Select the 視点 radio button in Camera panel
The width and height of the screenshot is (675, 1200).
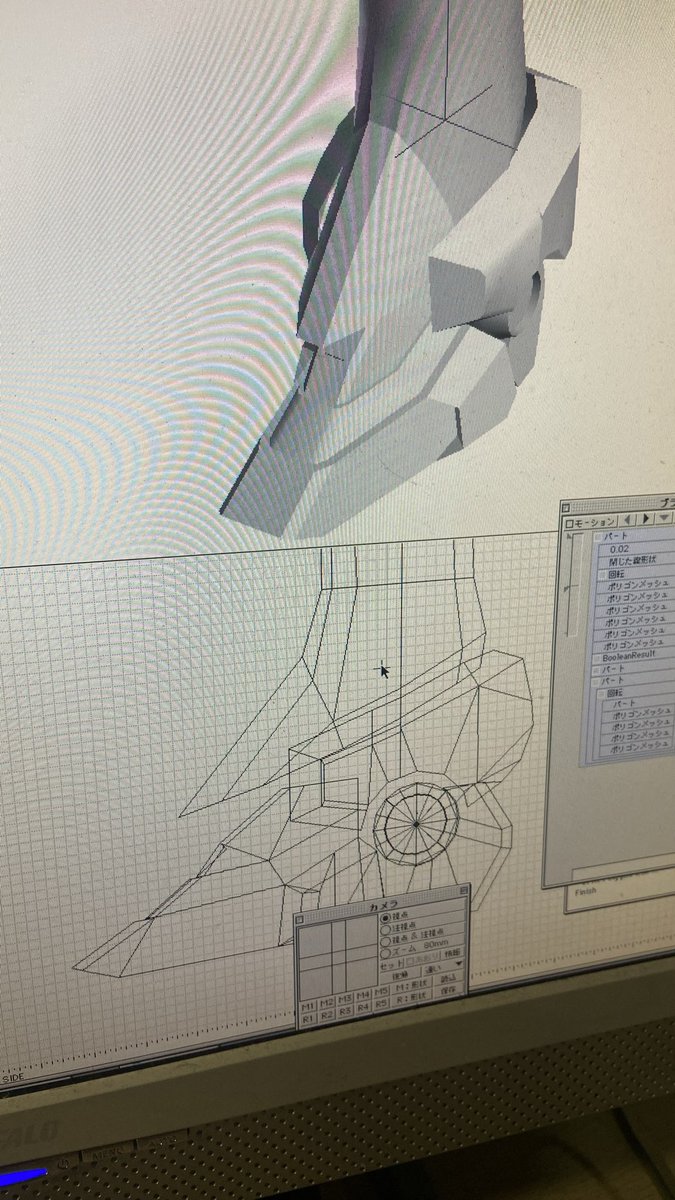point(386,917)
